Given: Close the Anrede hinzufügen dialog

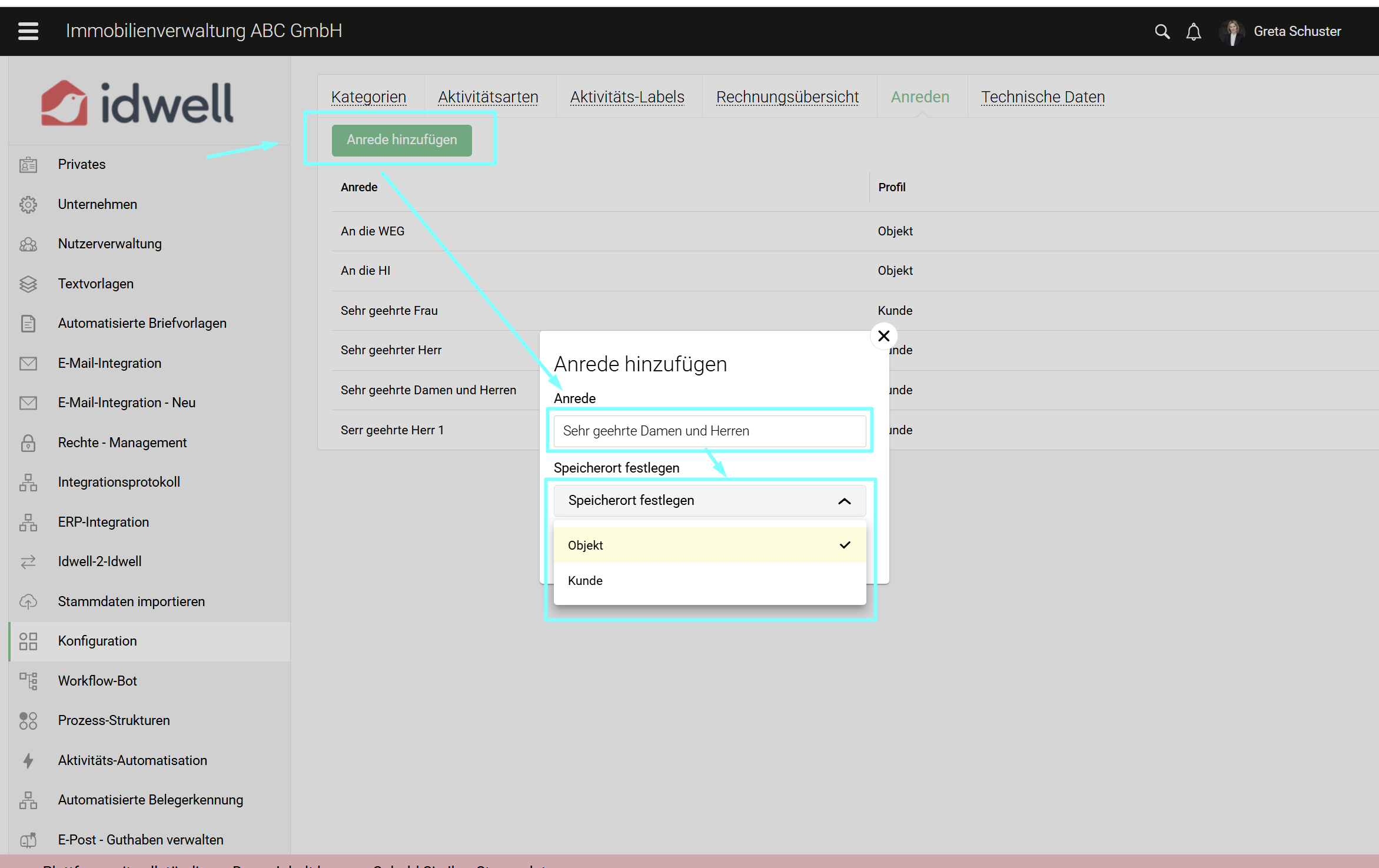Looking at the screenshot, I should click(x=883, y=336).
